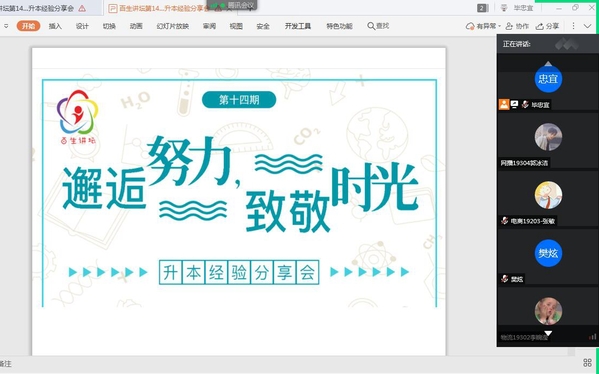Click the screen-sharing indicator icon next to 毕忠宜
The image size is (599, 374).
coord(515,104)
